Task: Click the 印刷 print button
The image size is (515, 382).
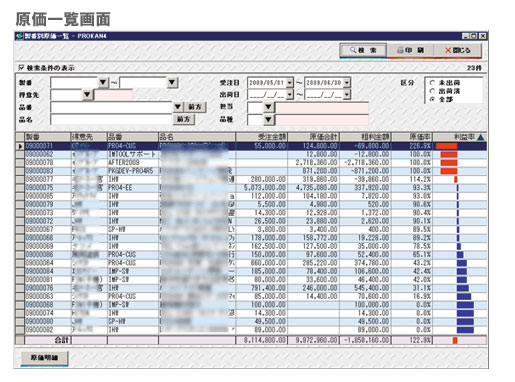Action: 410,51
